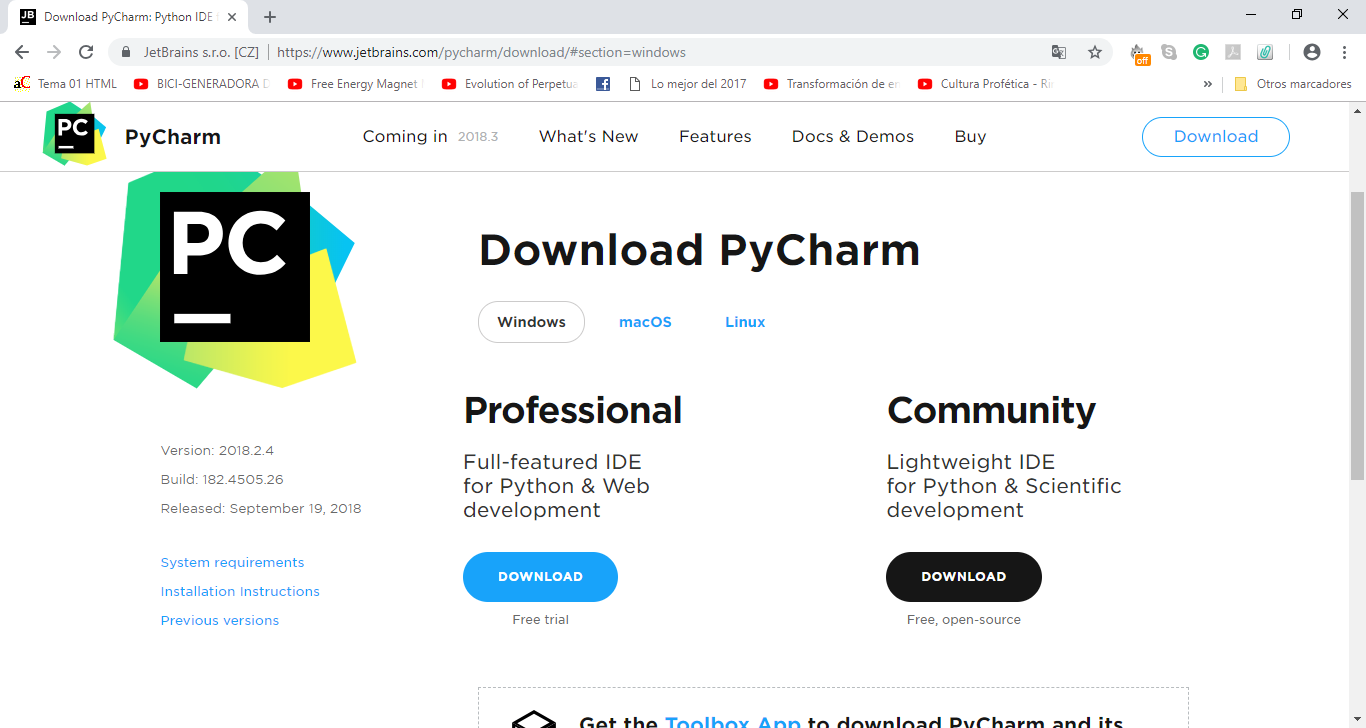Open the 'Docs & Demos' menu item

point(853,137)
